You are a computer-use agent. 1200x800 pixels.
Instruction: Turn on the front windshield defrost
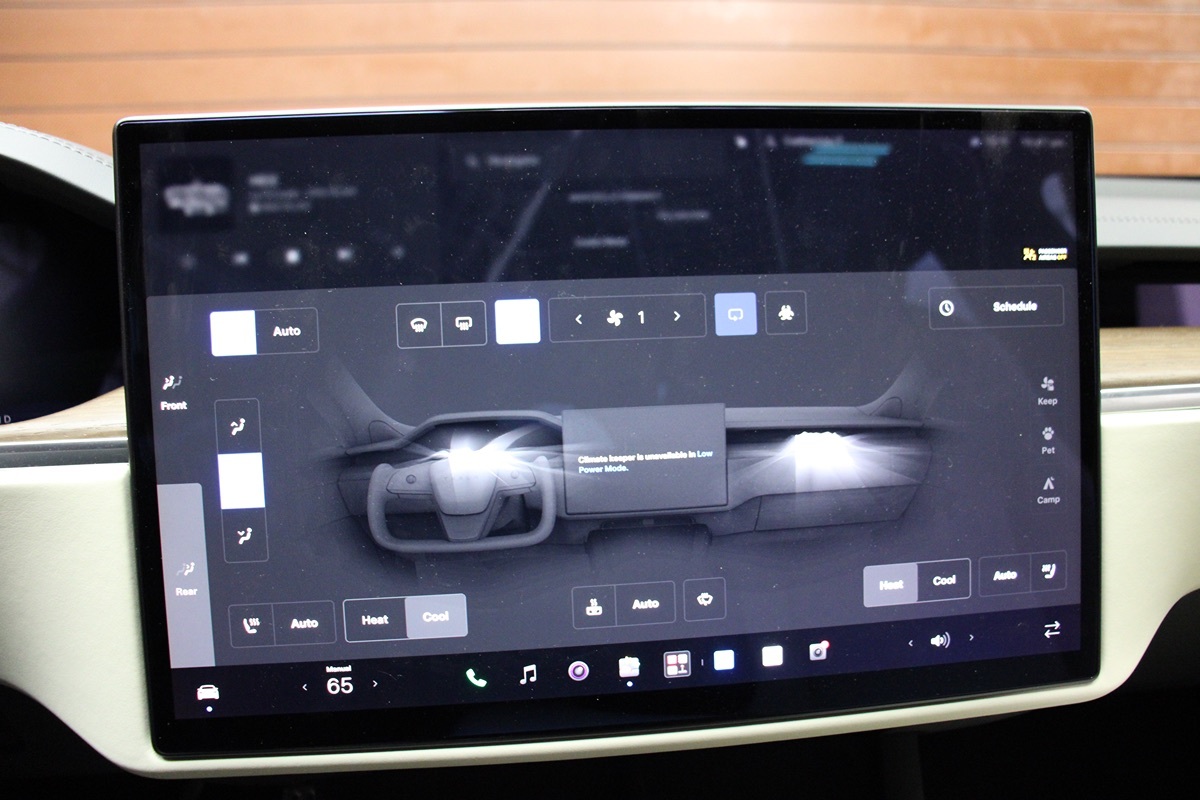tap(419, 324)
